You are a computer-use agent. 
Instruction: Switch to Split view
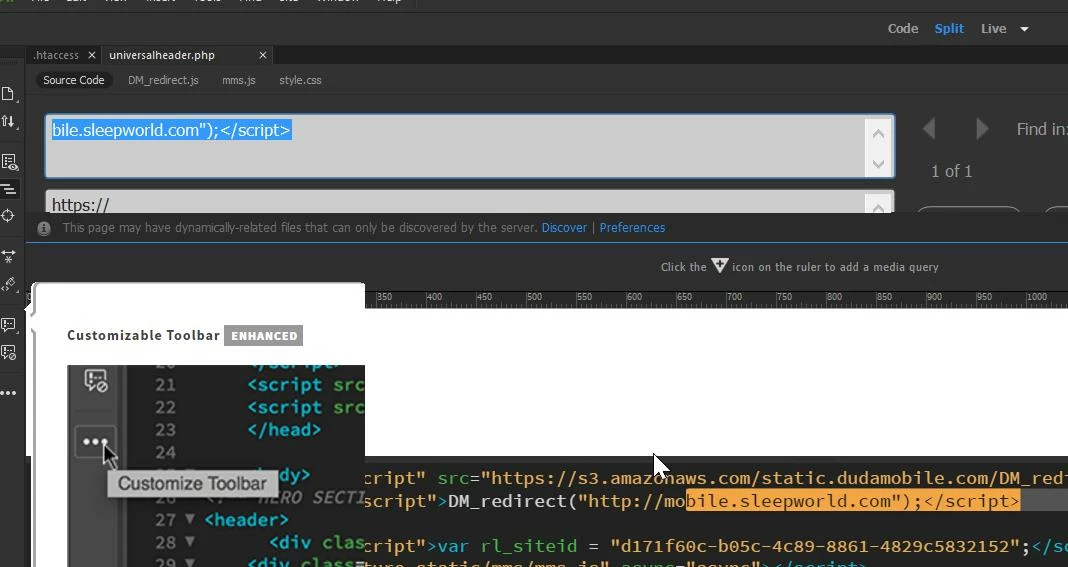(949, 29)
